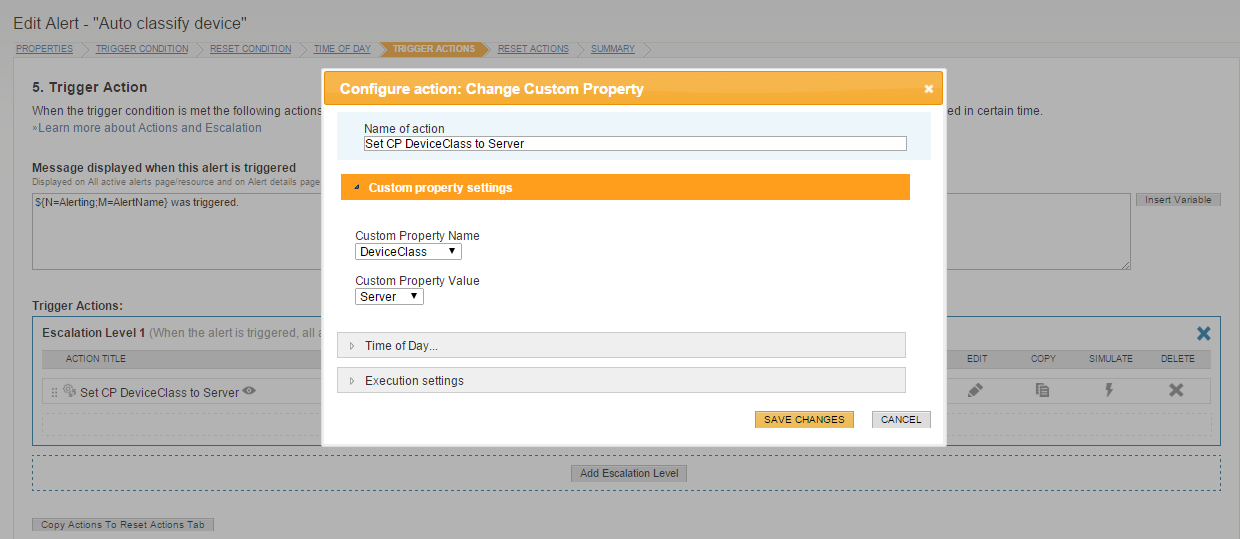Expand the Time of Day section
This screenshot has width=1240, height=539.
tap(621, 345)
